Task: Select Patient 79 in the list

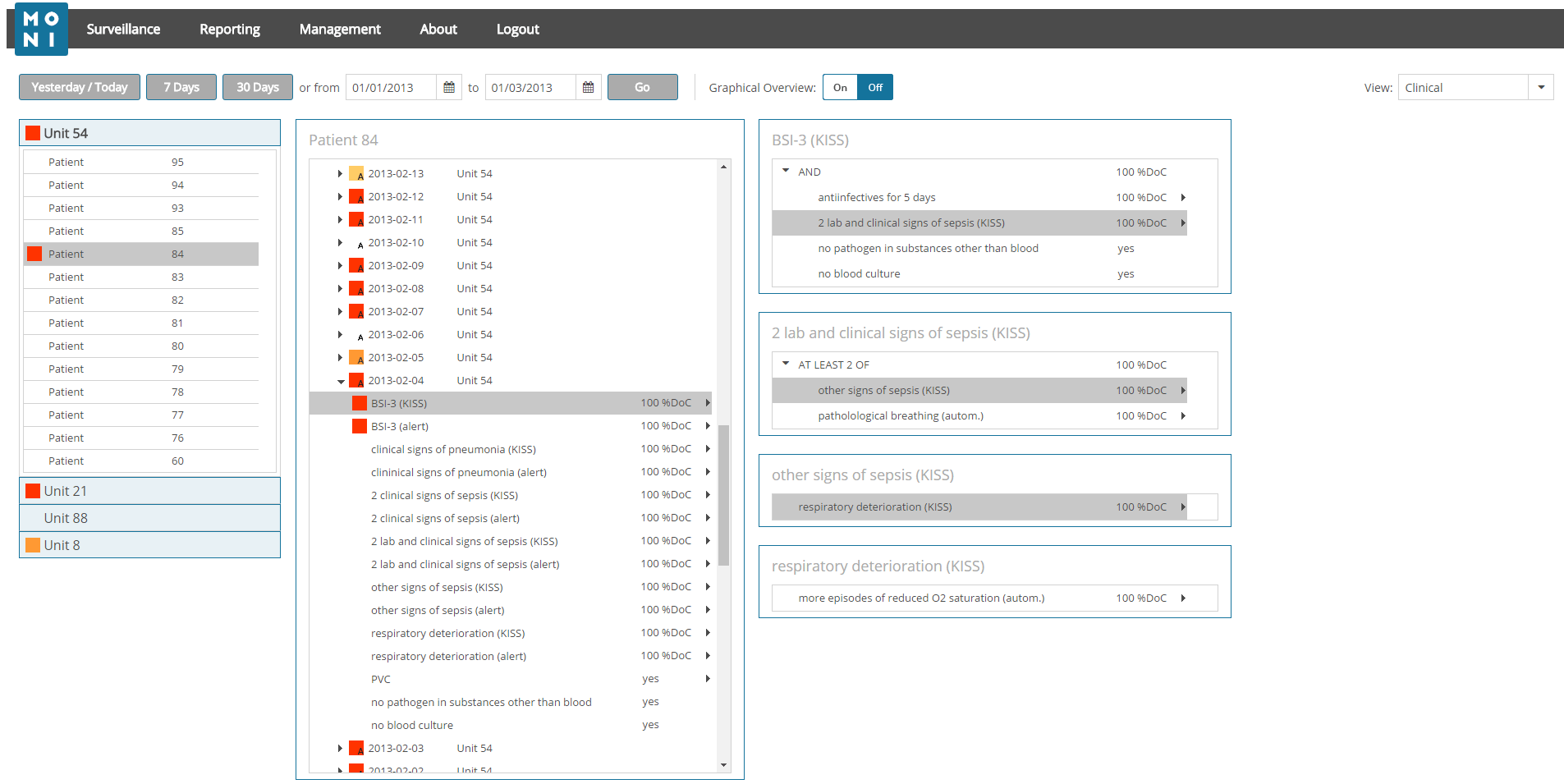Action: pyautogui.click(x=141, y=369)
